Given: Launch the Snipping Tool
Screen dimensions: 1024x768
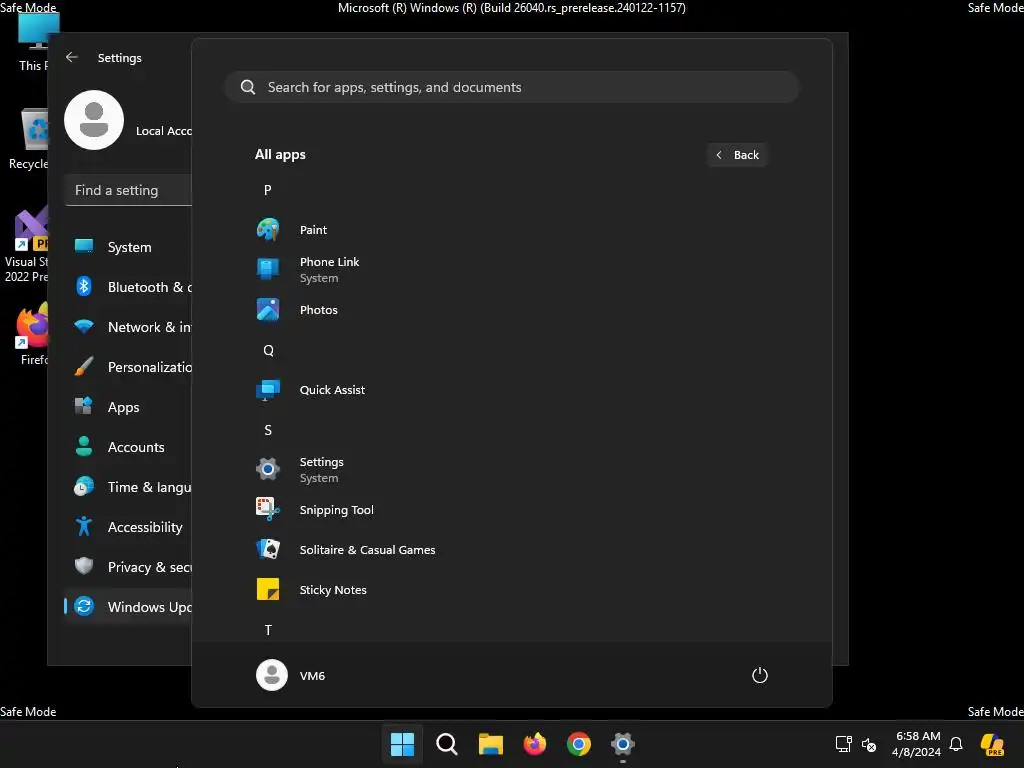Looking at the screenshot, I should [x=511, y=509].
